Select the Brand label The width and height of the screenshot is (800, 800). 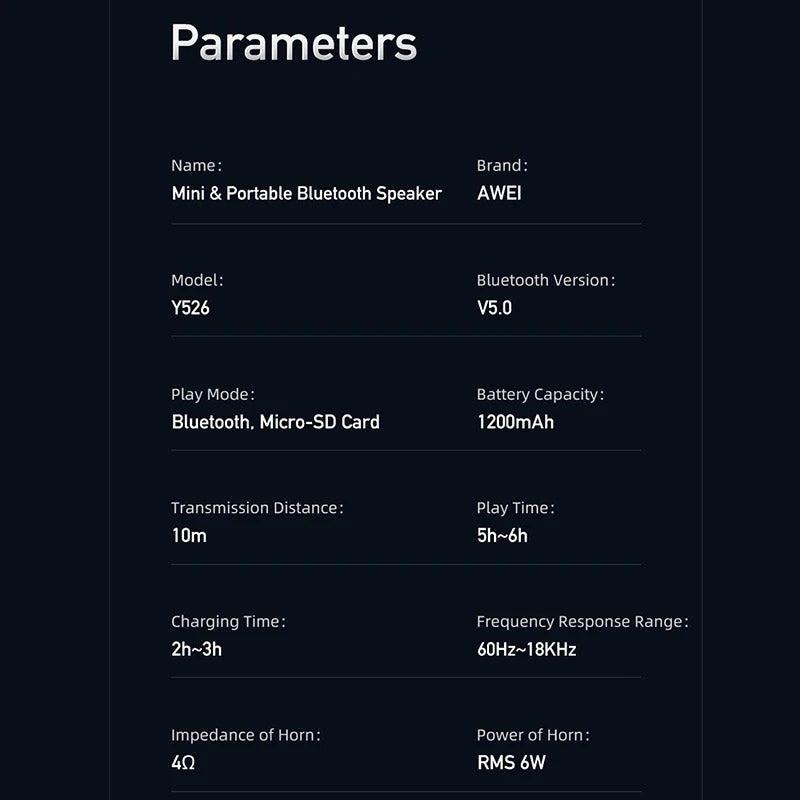[x=501, y=166]
